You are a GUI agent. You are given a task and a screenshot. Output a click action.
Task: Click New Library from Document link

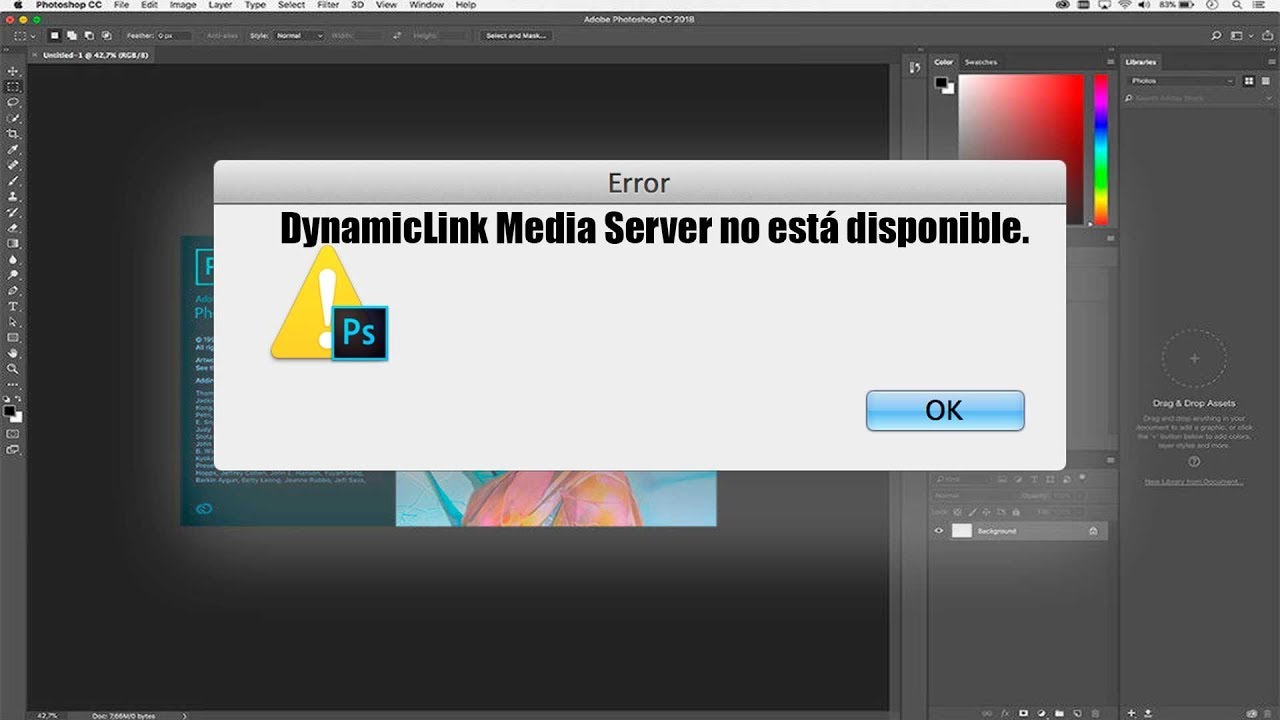[x=1194, y=482]
